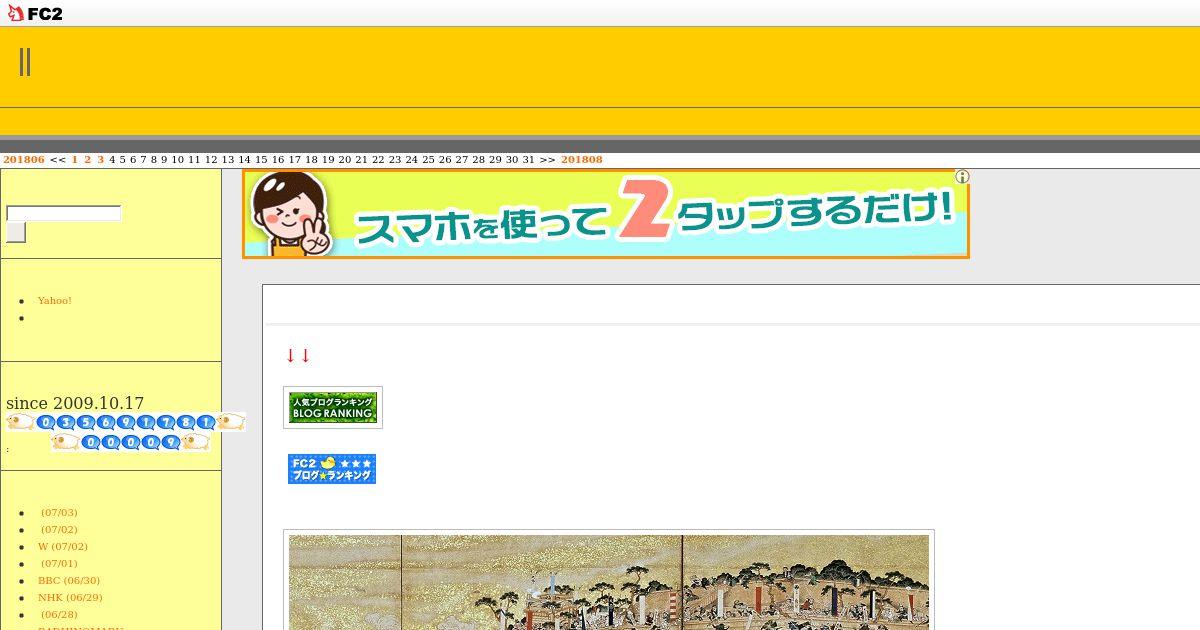Click the blog title bars in the yellow header
The image size is (1200, 630).
click(25, 62)
